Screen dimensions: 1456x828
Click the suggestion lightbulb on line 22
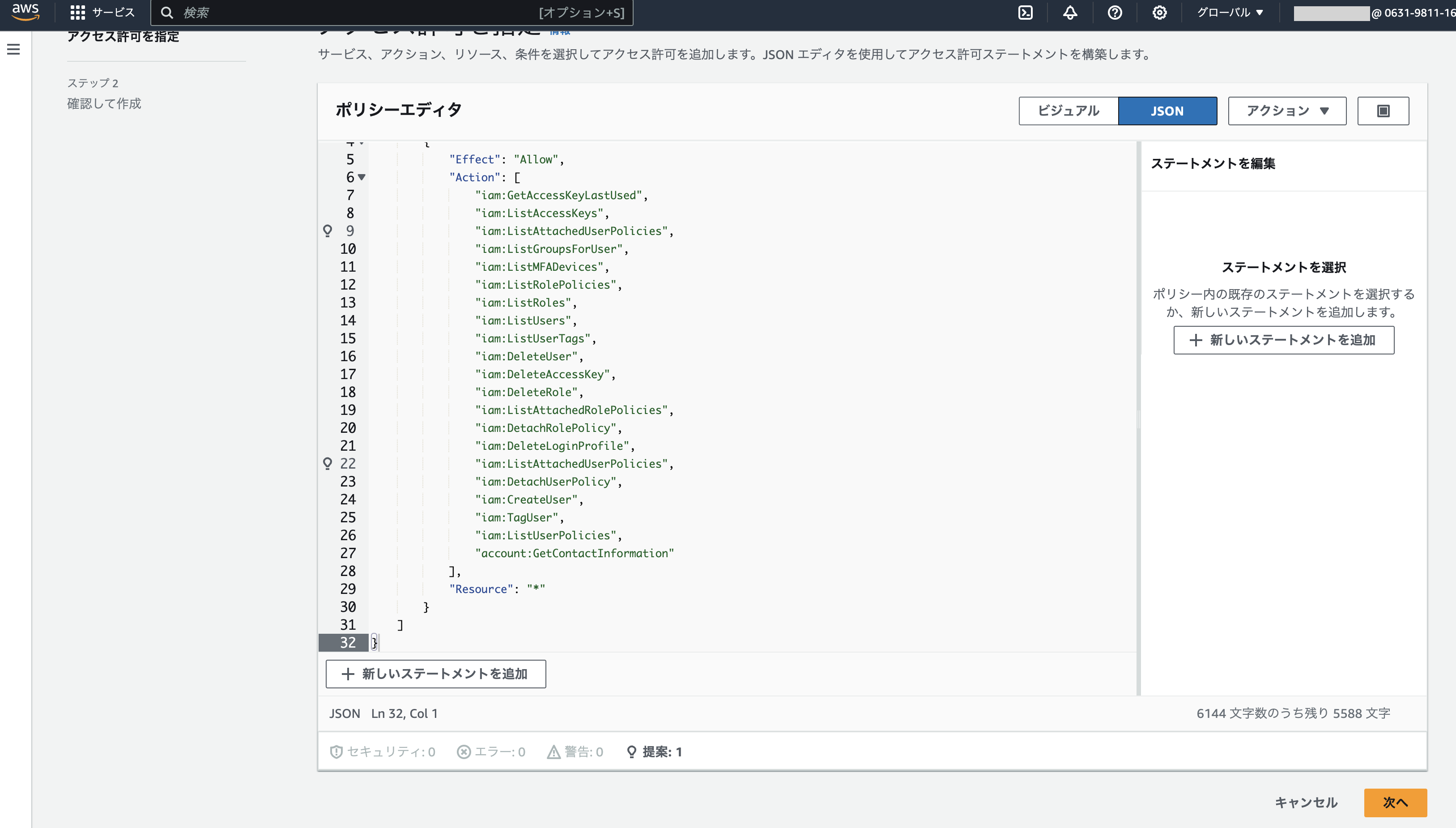click(x=328, y=464)
